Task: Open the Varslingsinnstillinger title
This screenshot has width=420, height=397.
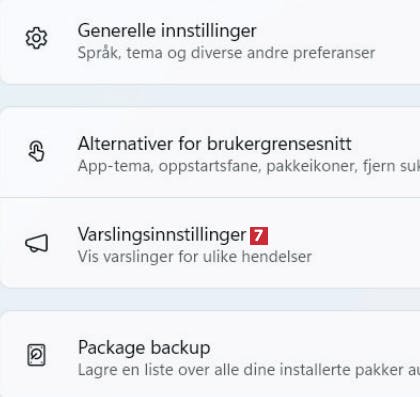Action: pyautogui.click(x=162, y=235)
